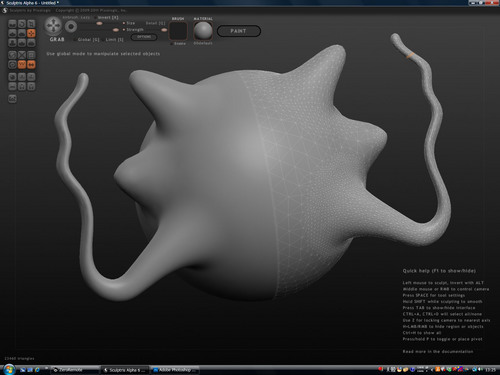500x375 pixels.
Task: Click the GRAB tool label
Action: 57,39
